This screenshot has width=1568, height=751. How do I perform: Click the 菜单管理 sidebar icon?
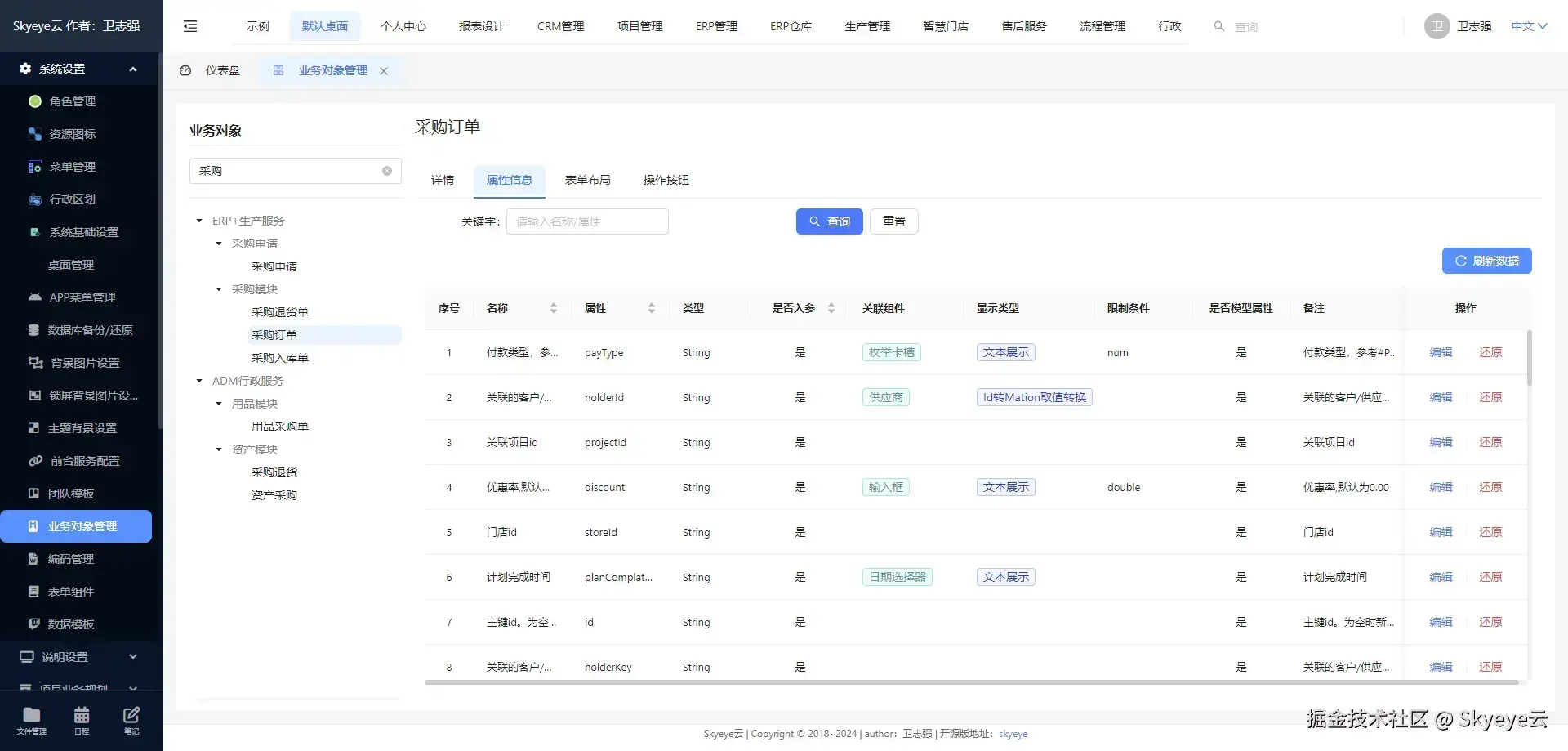(35, 167)
